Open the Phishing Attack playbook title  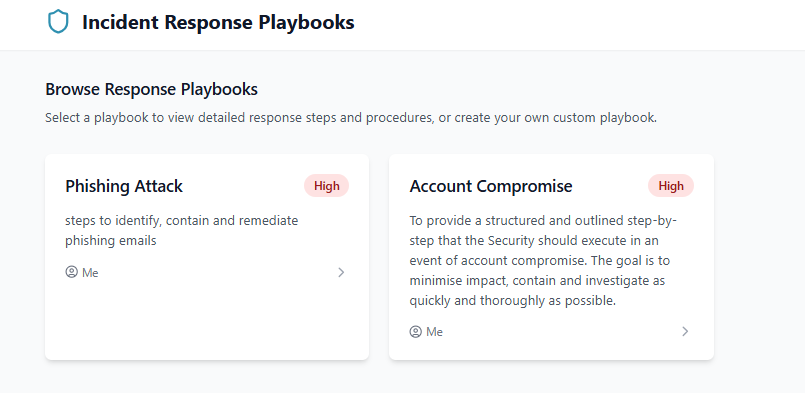124,186
